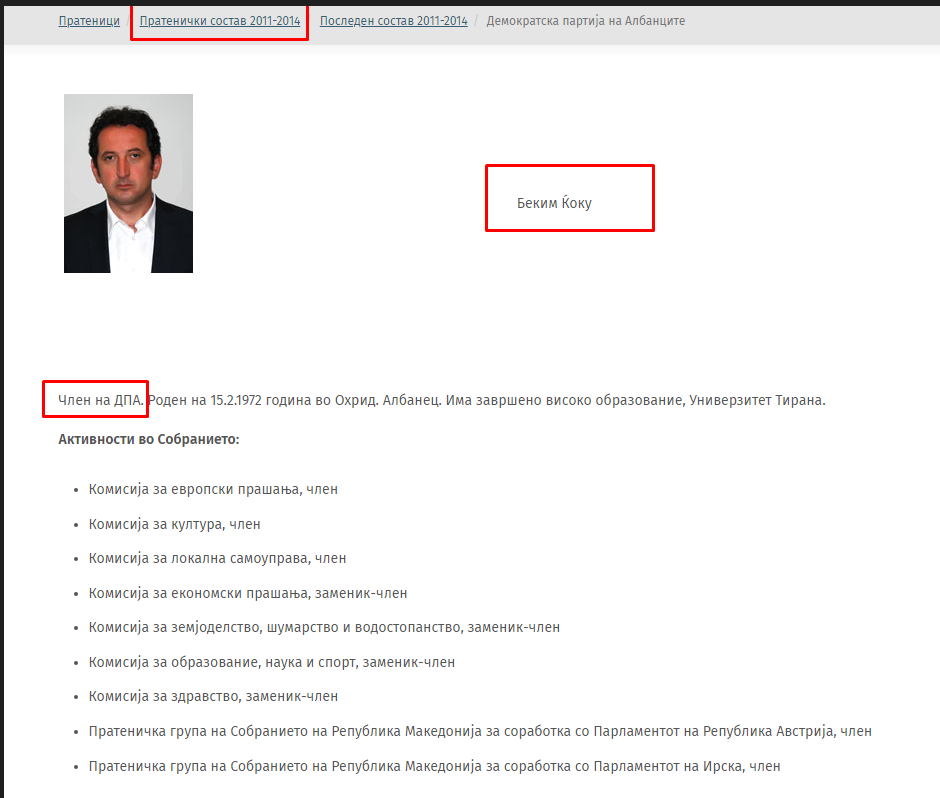Click the name heading Беким Ќоку
This screenshot has height=798, width=940.
tap(554, 203)
